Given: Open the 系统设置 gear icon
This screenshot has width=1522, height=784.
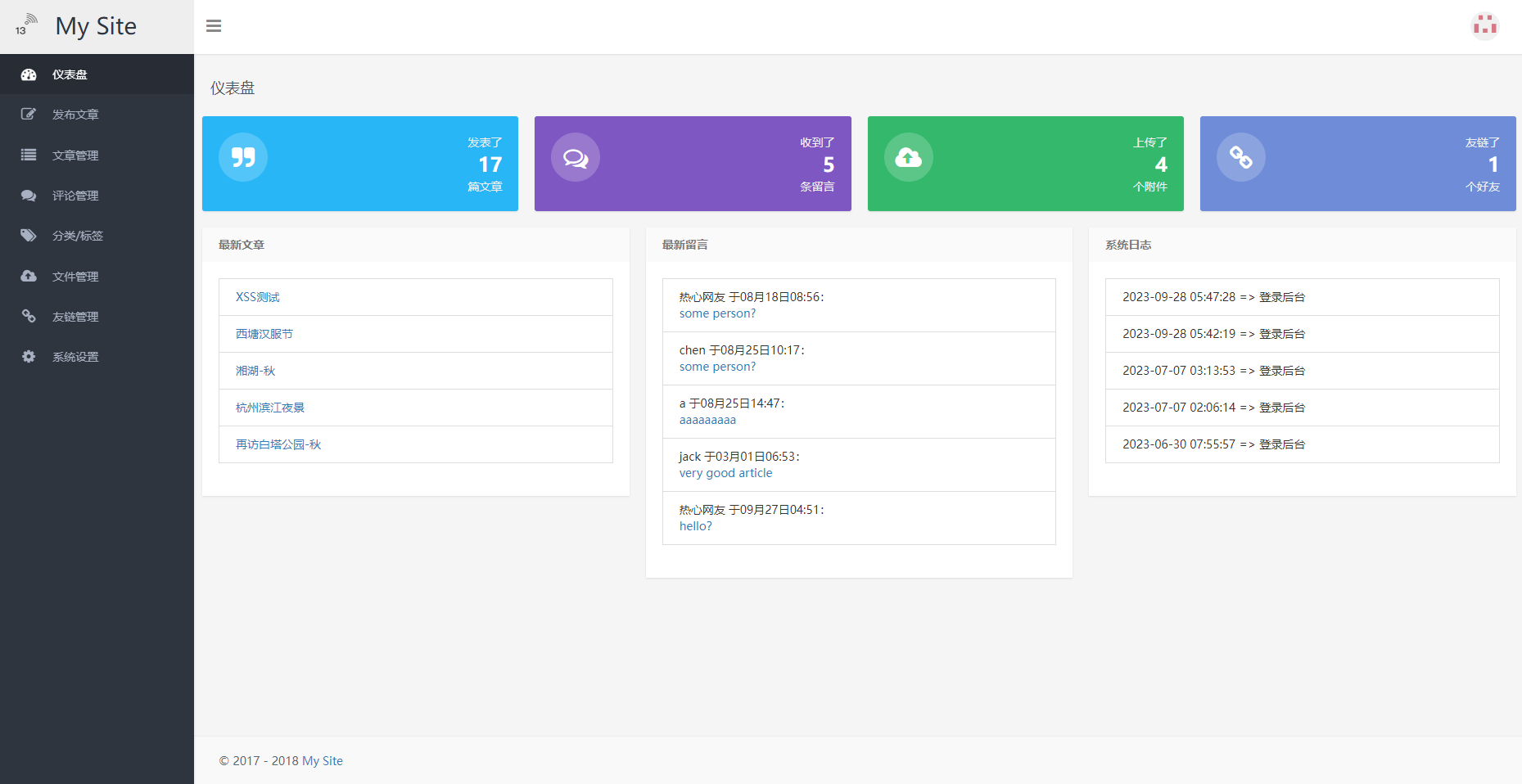Looking at the screenshot, I should point(29,356).
